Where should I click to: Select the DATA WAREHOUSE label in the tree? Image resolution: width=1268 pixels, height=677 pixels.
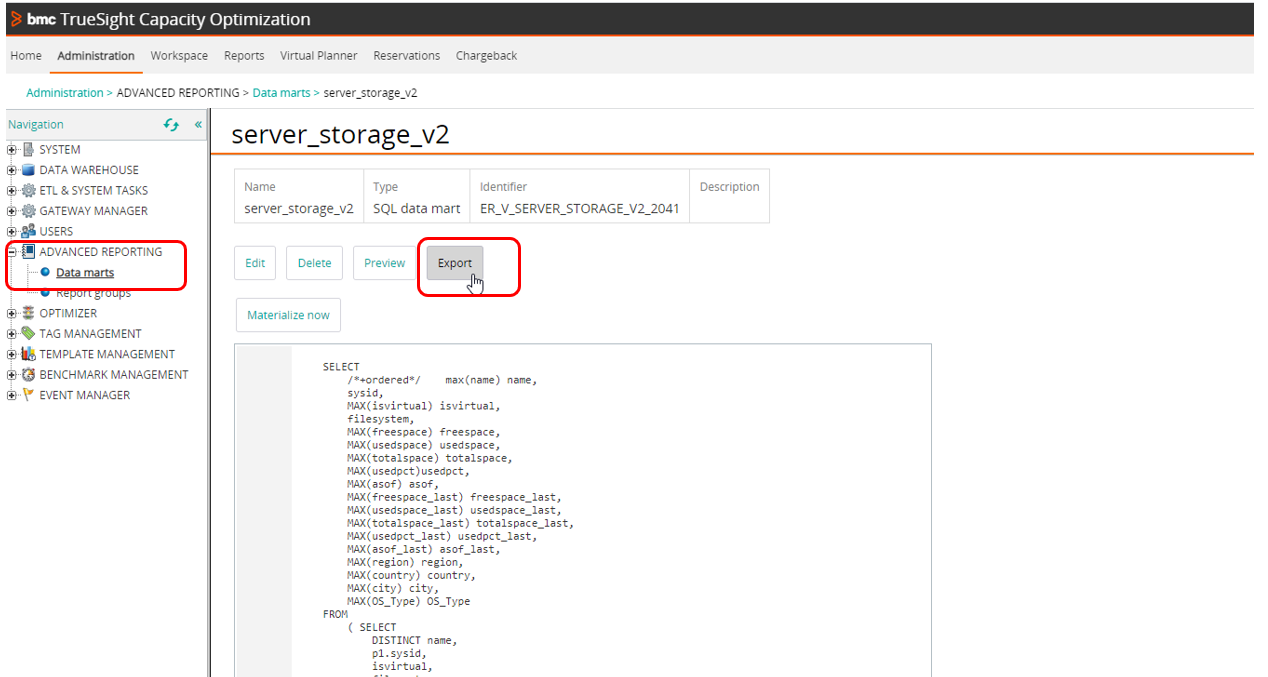[x=89, y=170]
